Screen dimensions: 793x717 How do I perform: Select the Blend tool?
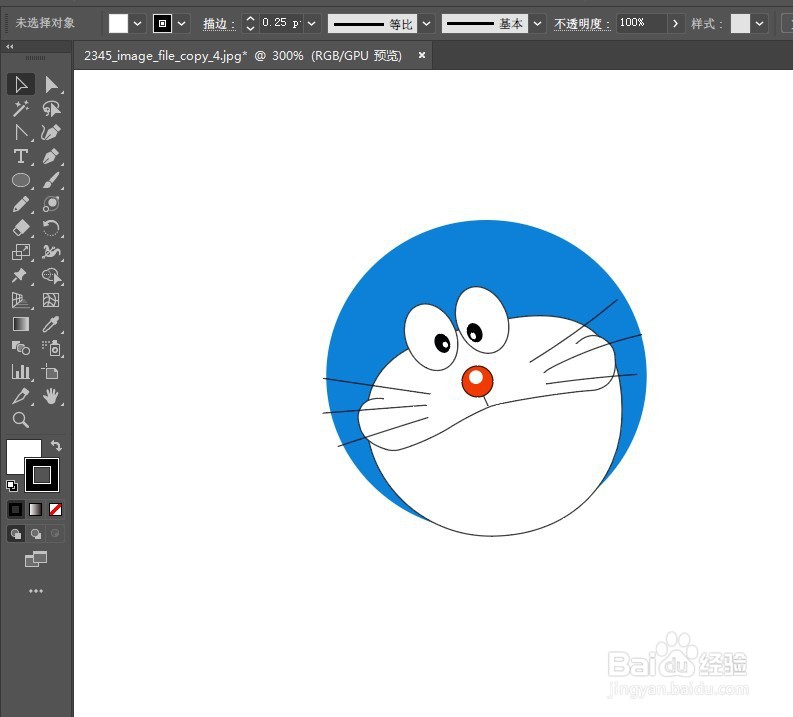point(21,348)
